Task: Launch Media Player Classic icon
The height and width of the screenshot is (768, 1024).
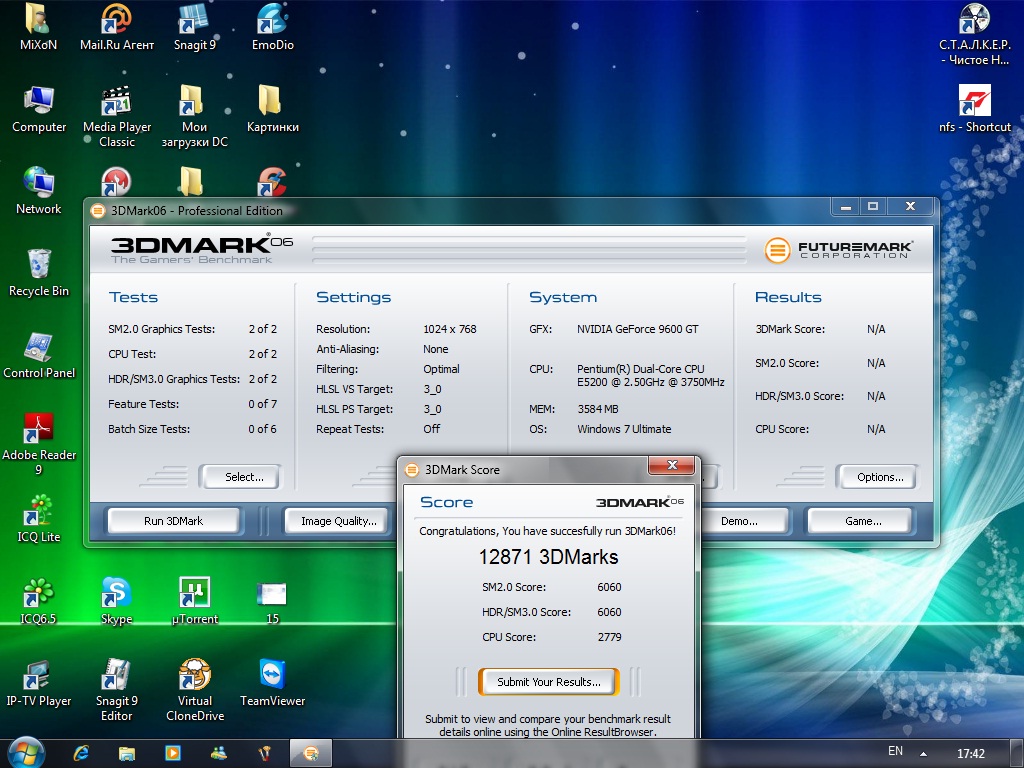Action: click(117, 116)
